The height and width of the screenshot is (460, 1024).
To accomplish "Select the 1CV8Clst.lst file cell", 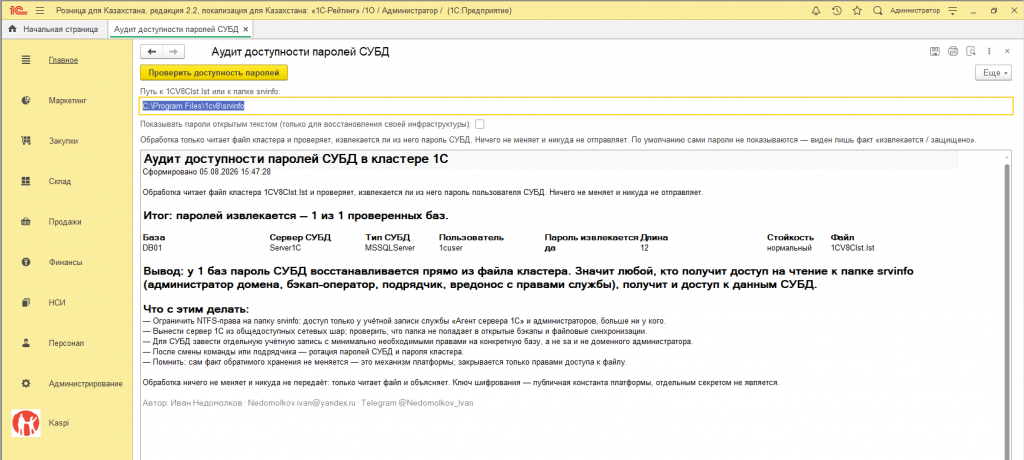I will [x=852, y=248].
